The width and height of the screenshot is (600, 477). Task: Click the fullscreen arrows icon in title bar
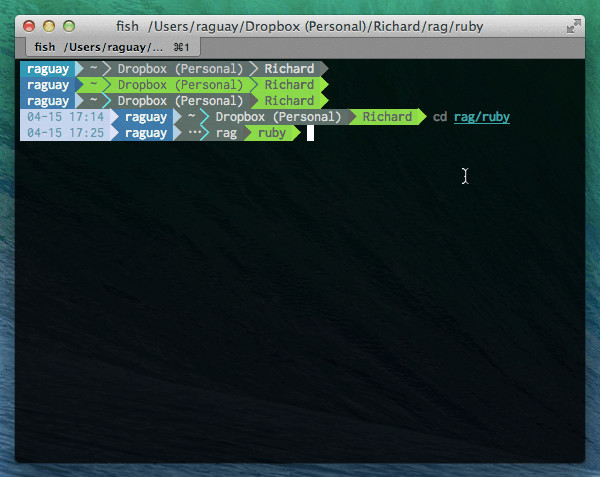tap(574, 26)
